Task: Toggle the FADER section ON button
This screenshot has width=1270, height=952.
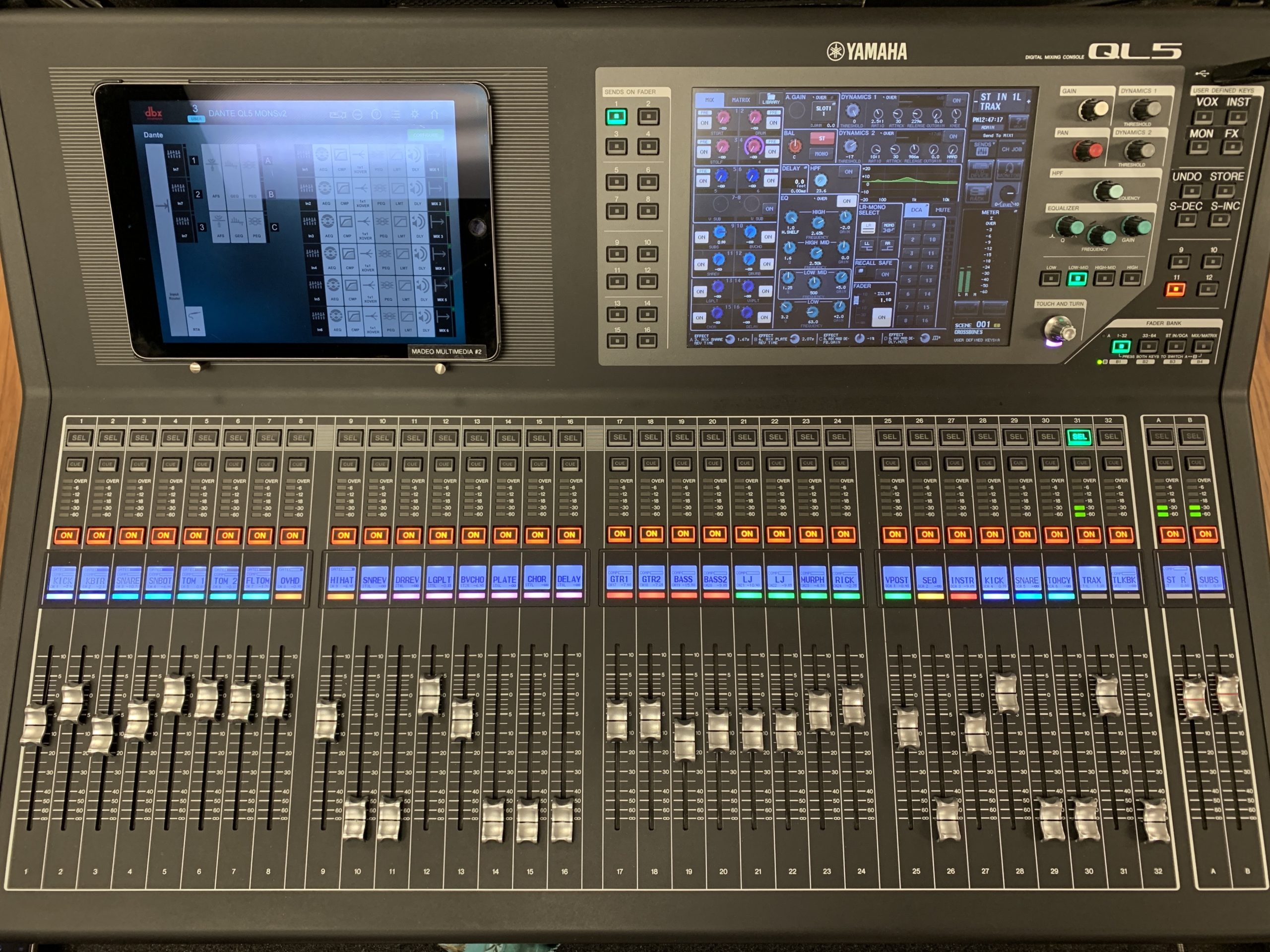Action: 881,317
